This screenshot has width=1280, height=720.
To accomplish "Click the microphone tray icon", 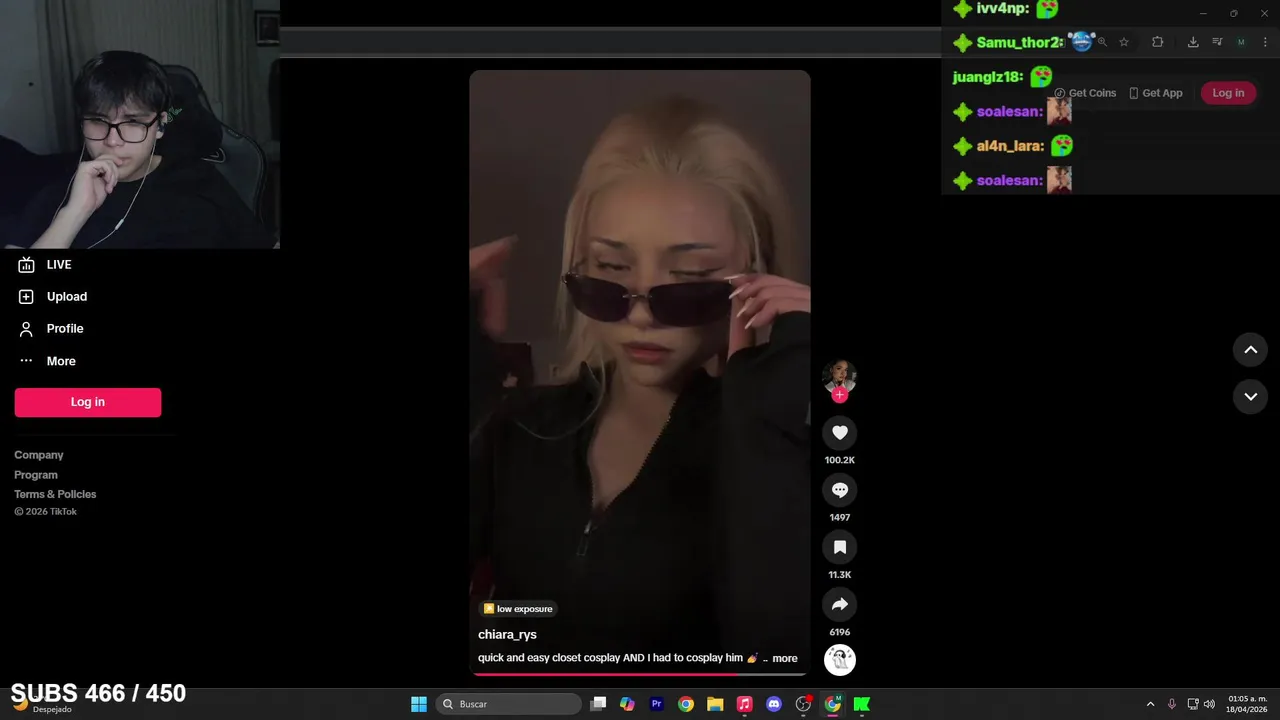I will pyautogui.click(x=1172, y=704).
